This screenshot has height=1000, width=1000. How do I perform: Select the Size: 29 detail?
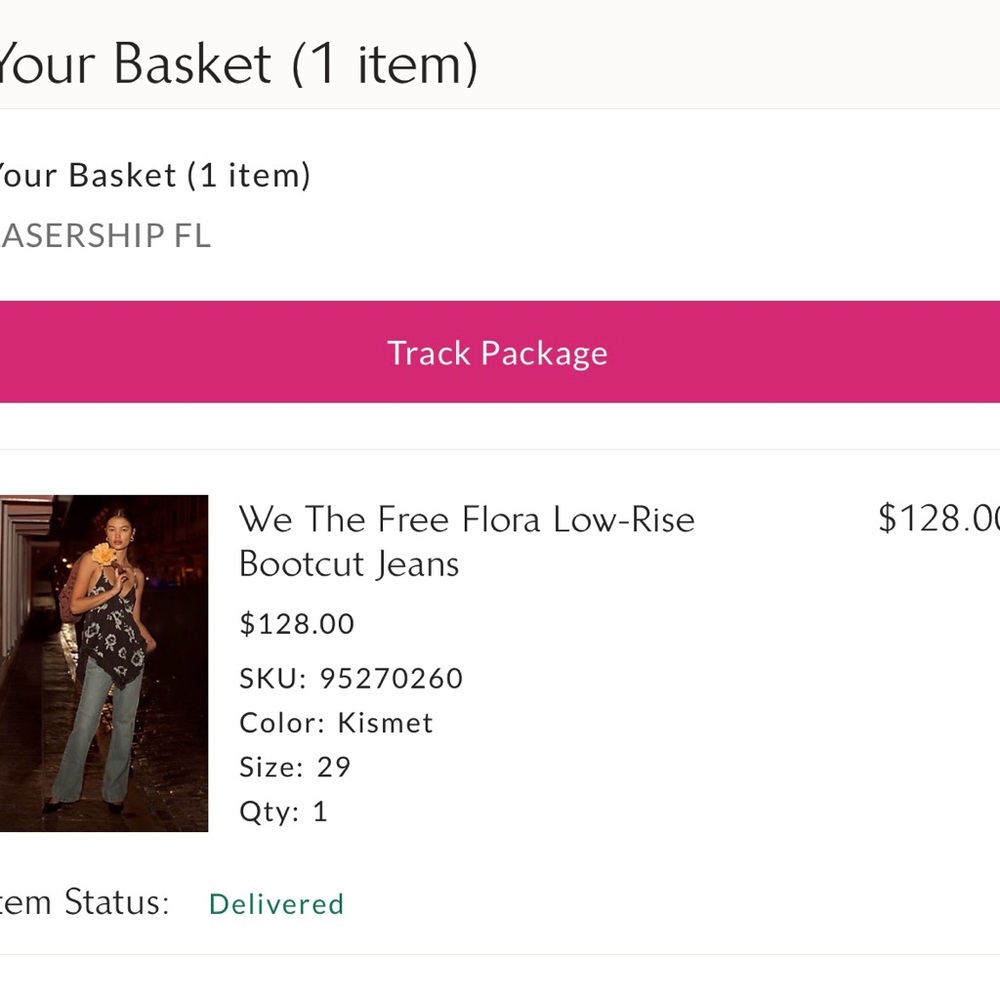click(x=294, y=766)
